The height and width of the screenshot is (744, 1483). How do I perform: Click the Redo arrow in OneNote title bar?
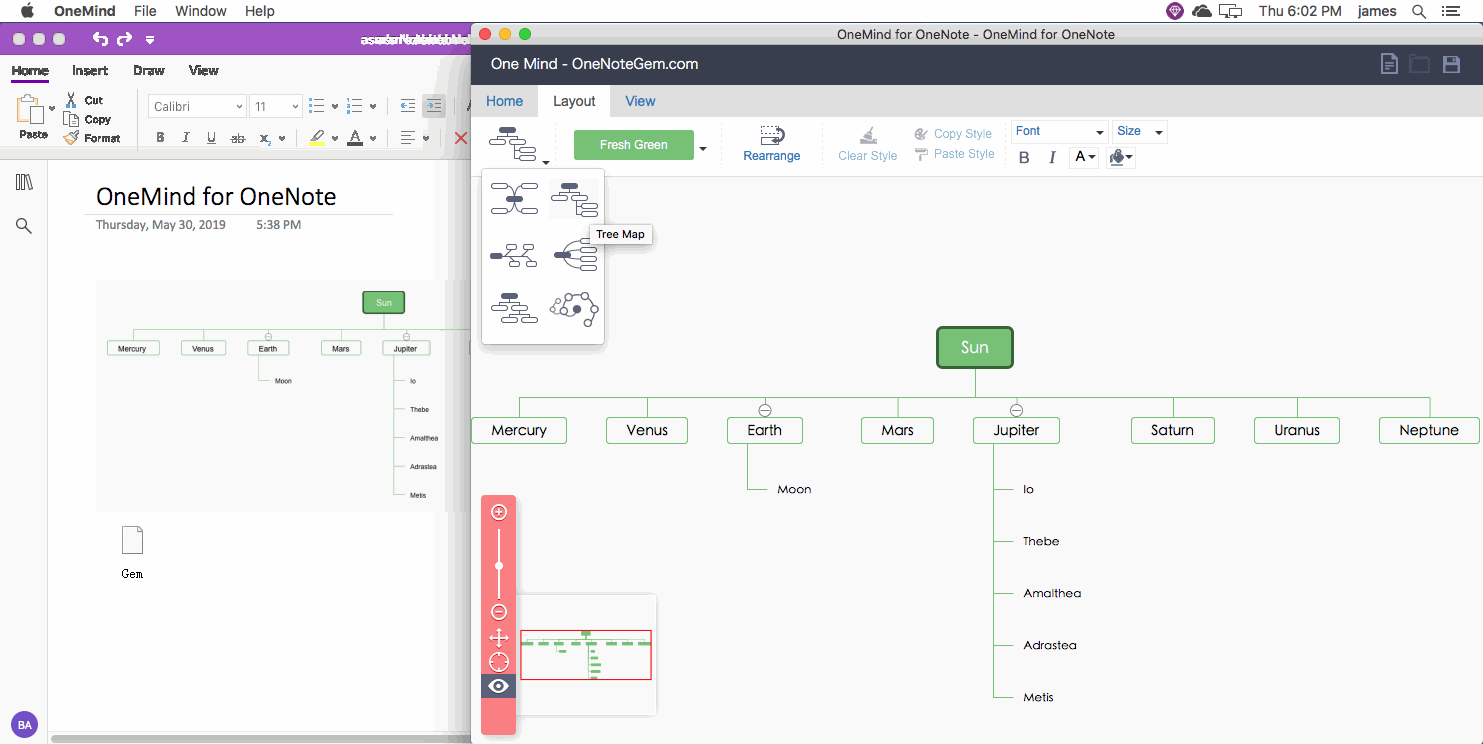click(124, 39)
